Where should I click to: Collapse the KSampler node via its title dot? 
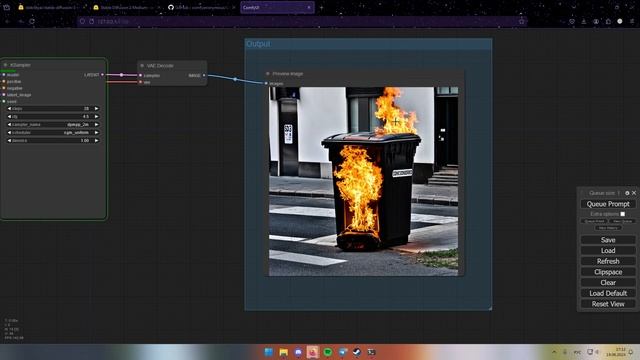pyautogui.click(x=6, y=65)
